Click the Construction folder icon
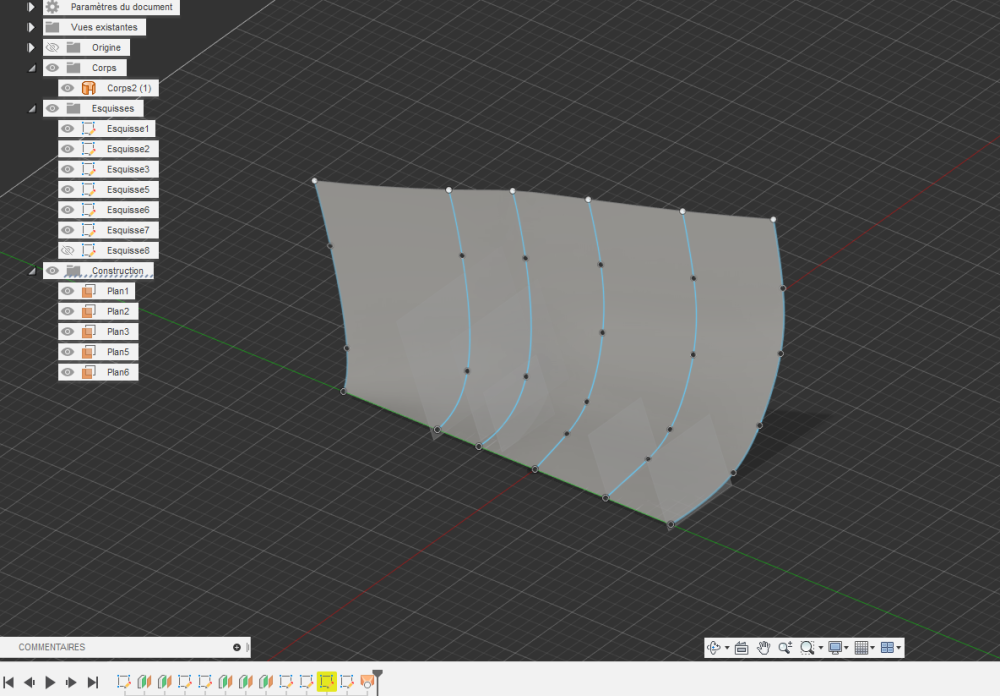Image resolution: width=1000 pixels, height=696 pixels. [73, 271]
